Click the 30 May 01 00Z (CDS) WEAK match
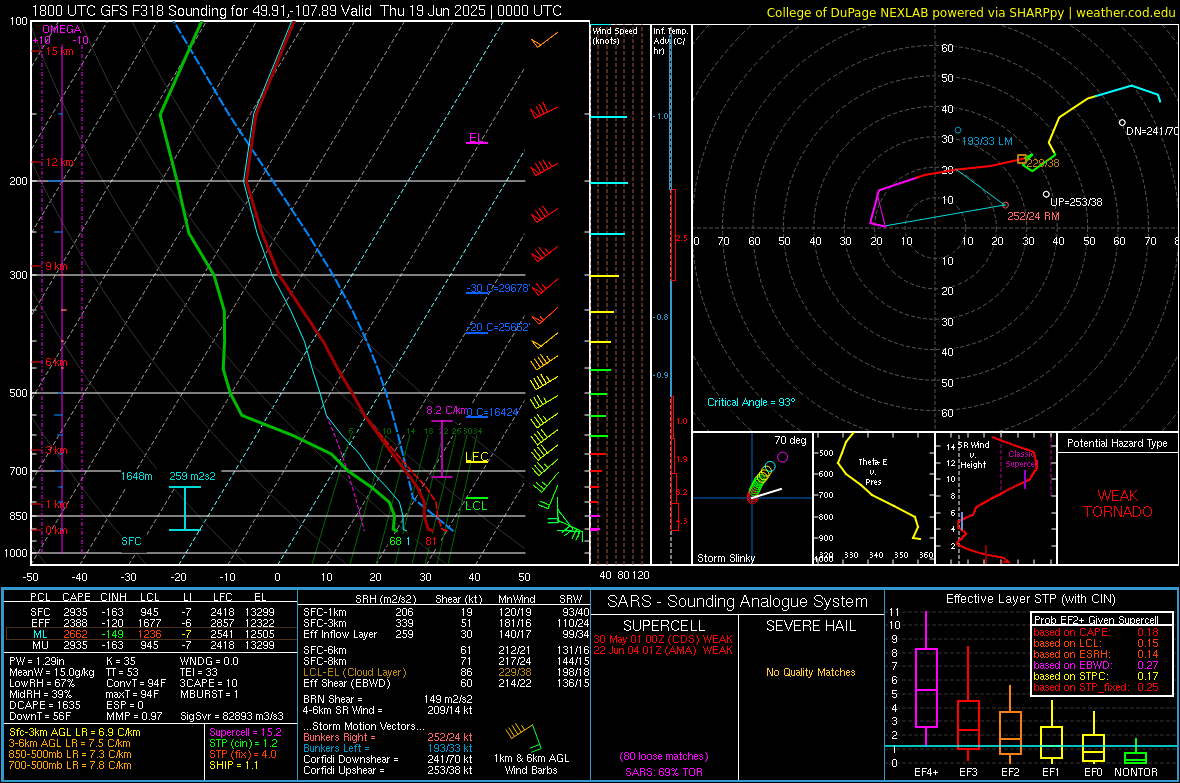The image size is (1180, 783). pos(663,639)
